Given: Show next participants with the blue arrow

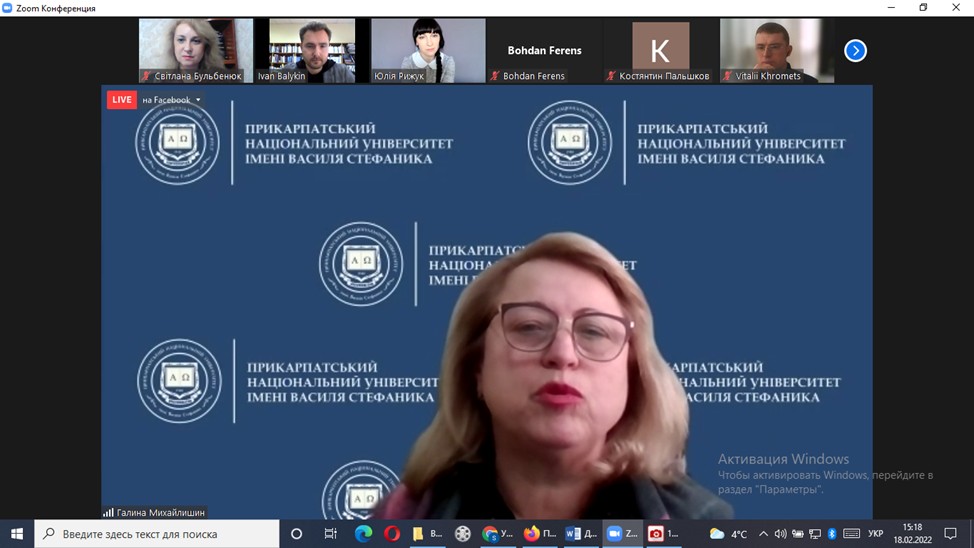Looking at the screenshot, I should [855, 51].
